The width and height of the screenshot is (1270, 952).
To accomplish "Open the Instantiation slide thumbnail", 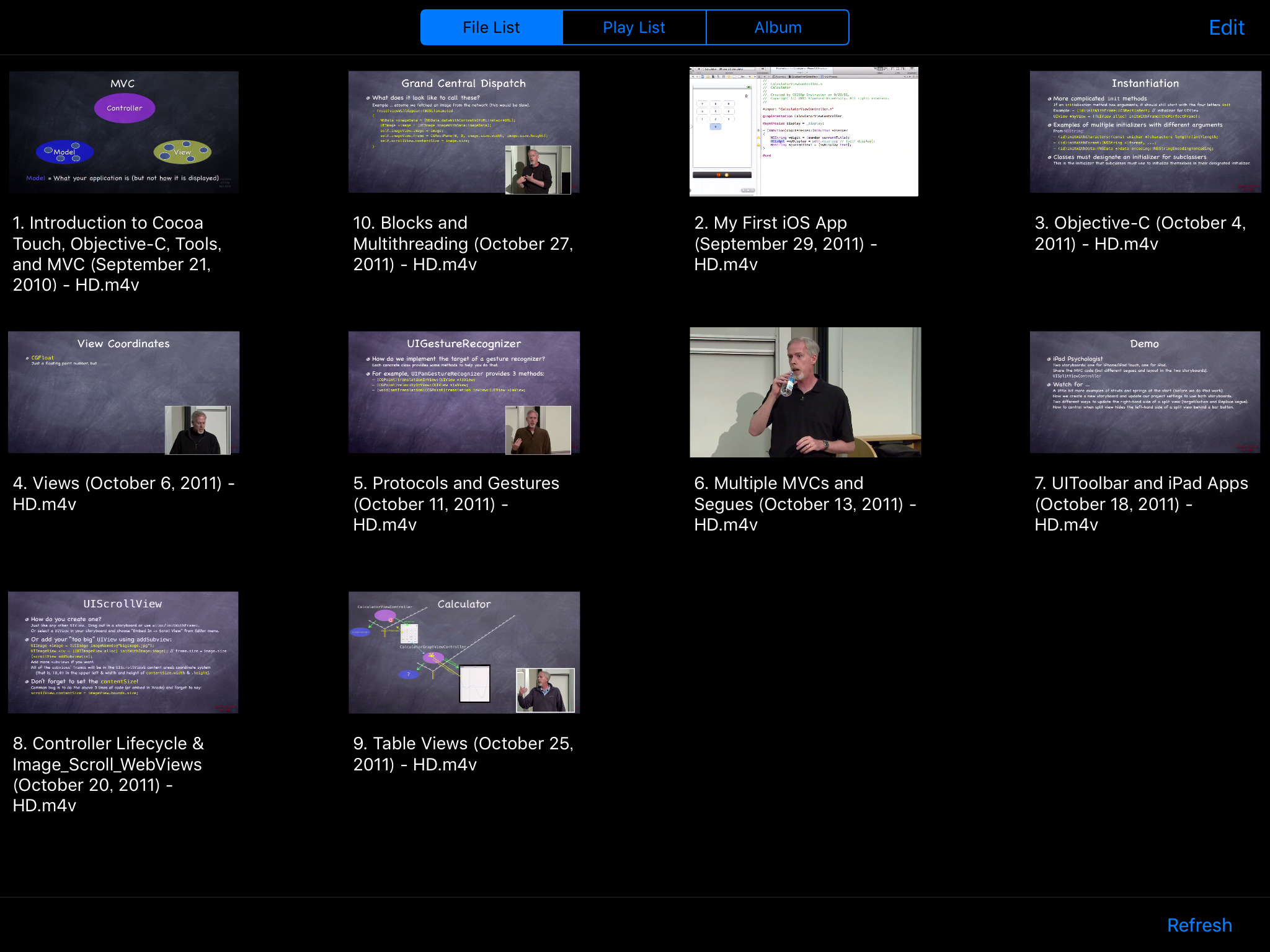I will click(1145, 131).
